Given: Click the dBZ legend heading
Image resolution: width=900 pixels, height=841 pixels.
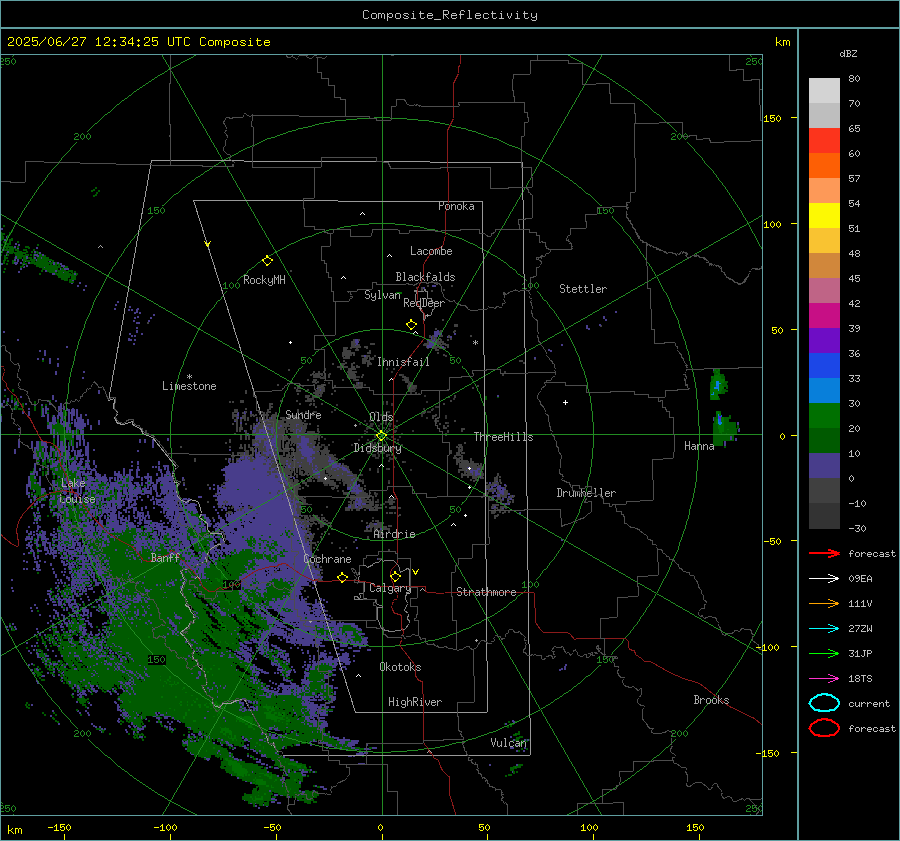Looking at the screenshot, I should click(848, 53).
